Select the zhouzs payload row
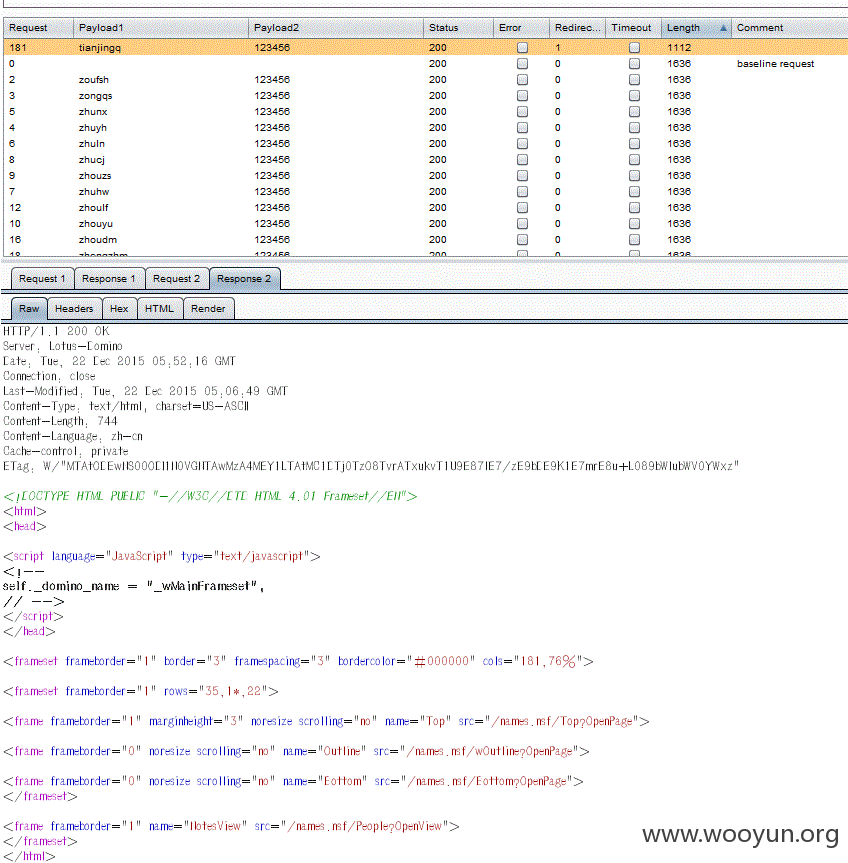 [x=425, y=176]
